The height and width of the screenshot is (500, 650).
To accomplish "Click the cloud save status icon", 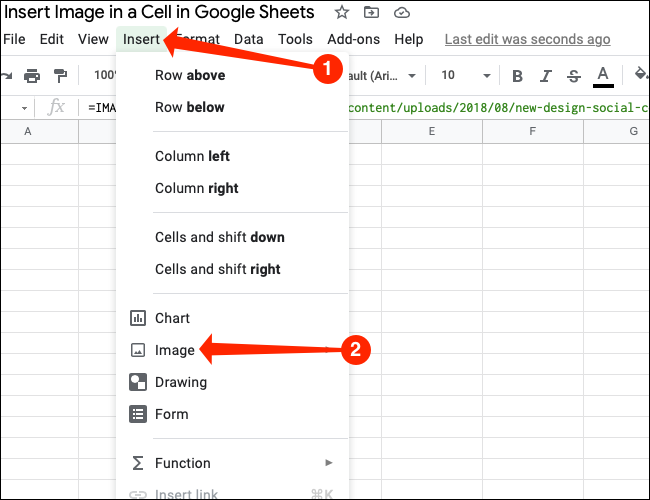I will click(403, 13).
